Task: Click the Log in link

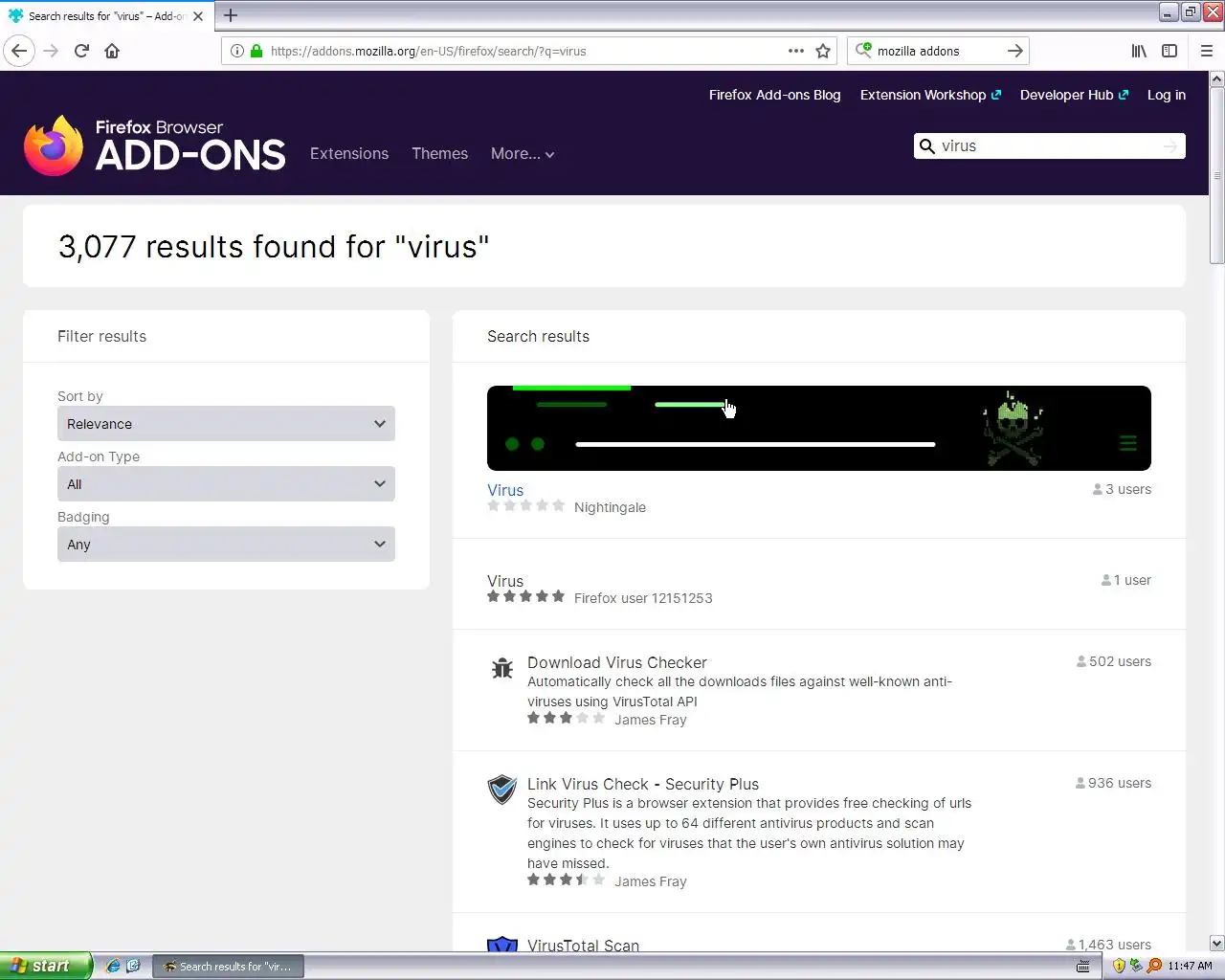Action: click(1167, 95)
